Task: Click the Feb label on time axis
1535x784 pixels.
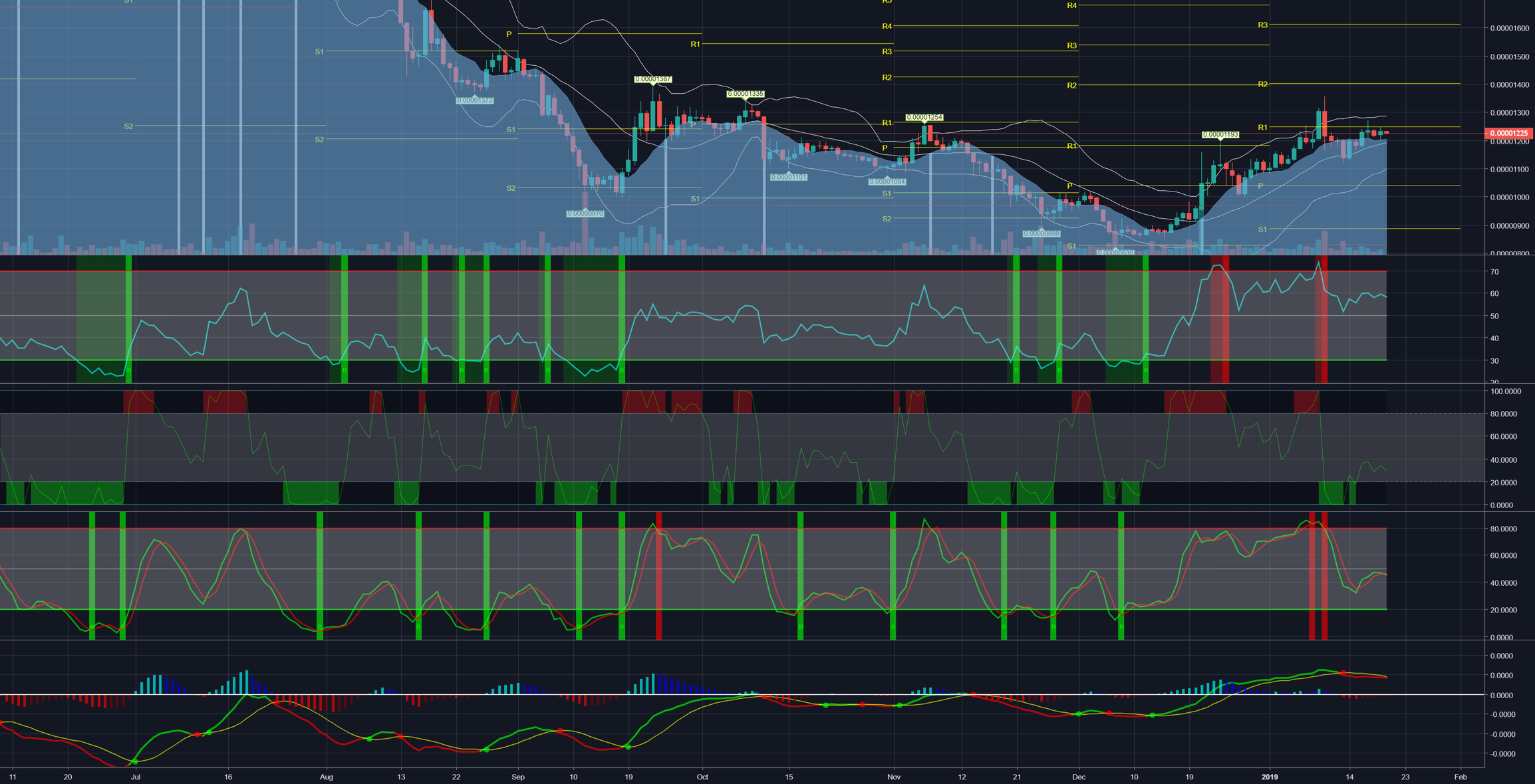Action: click(x=1461, y=777)
